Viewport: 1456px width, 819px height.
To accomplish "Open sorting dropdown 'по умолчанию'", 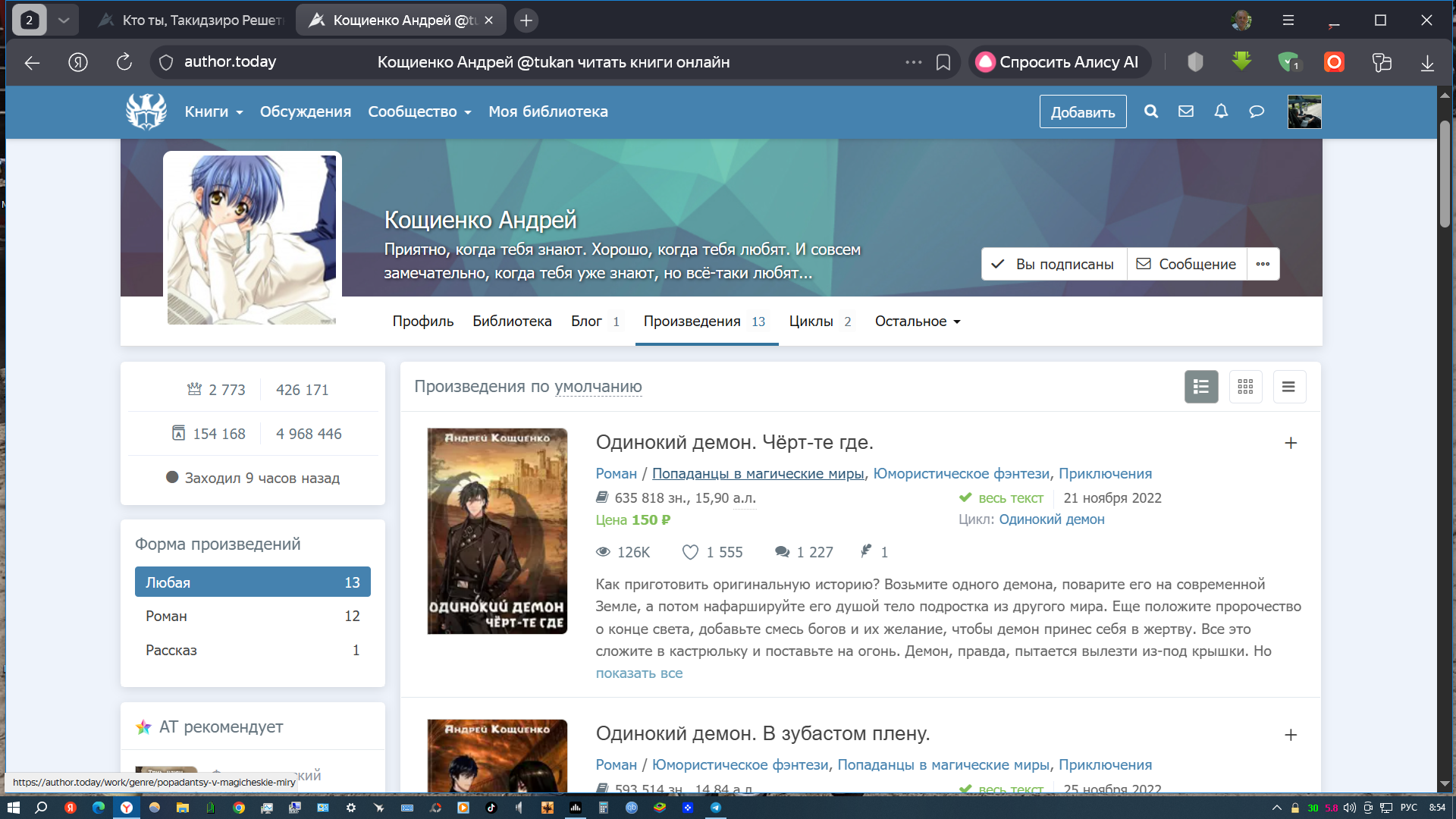I will (x=598, y=387).
